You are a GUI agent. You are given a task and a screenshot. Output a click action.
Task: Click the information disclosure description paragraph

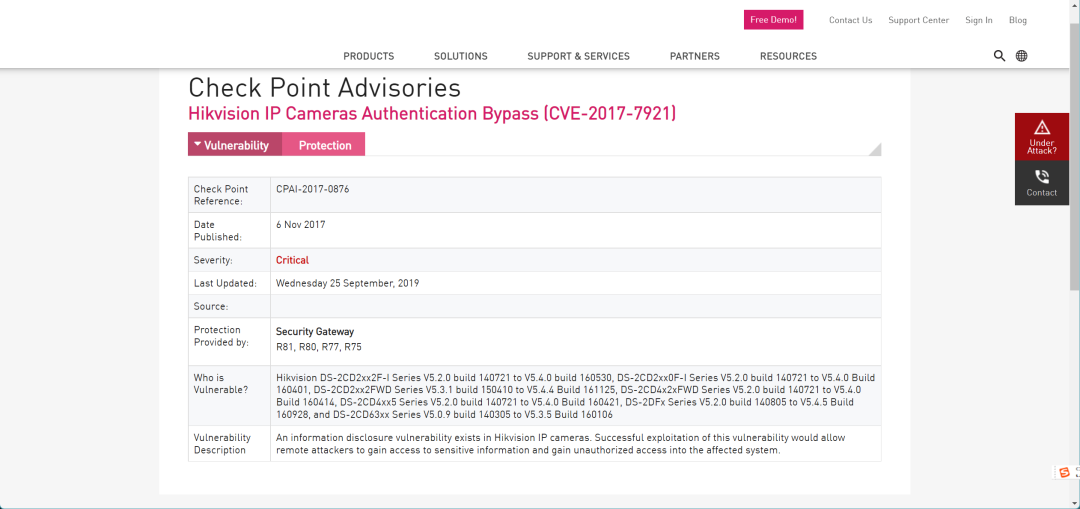tap(561, 444)
